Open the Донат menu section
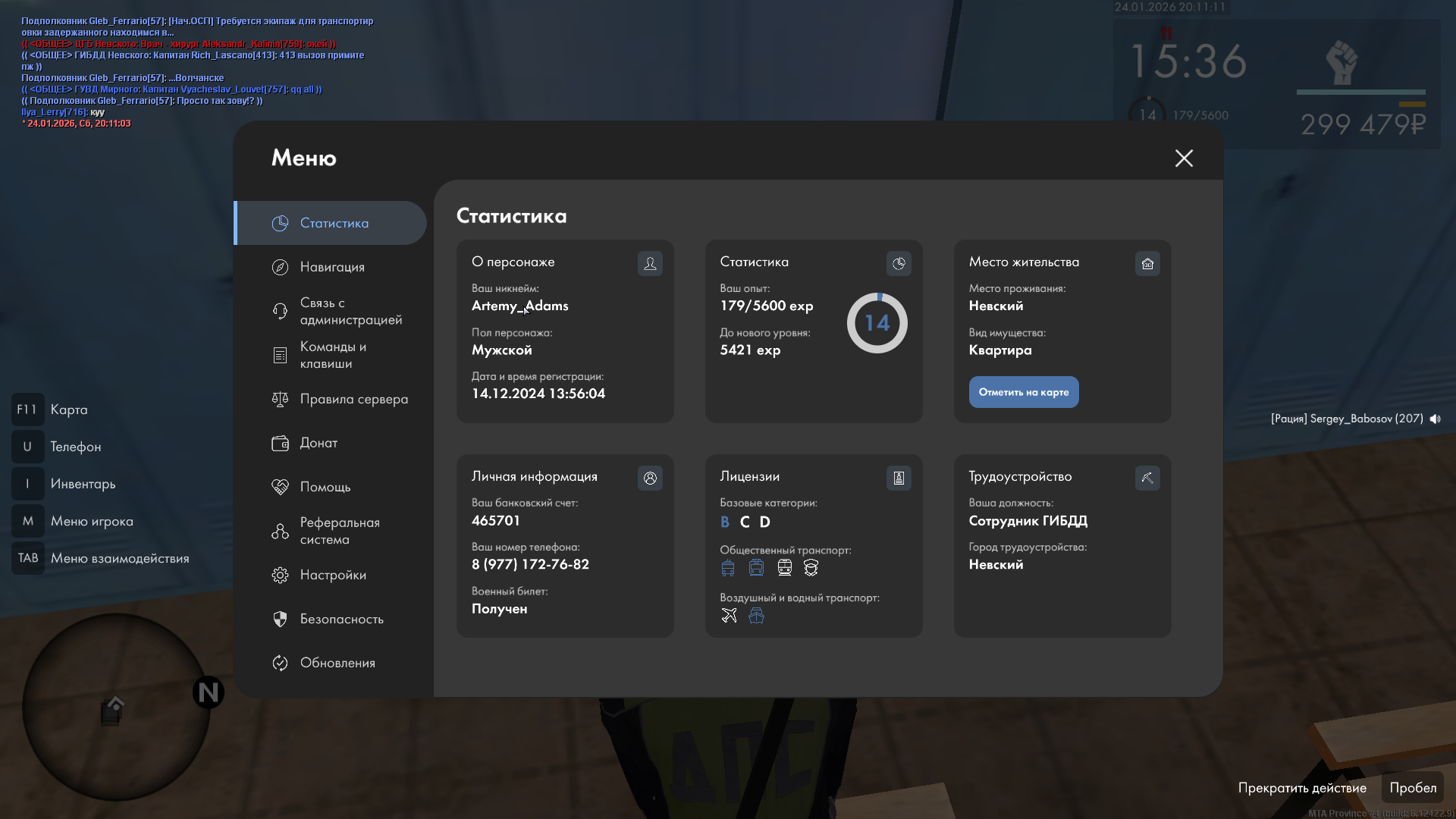 tap(318, 443)
